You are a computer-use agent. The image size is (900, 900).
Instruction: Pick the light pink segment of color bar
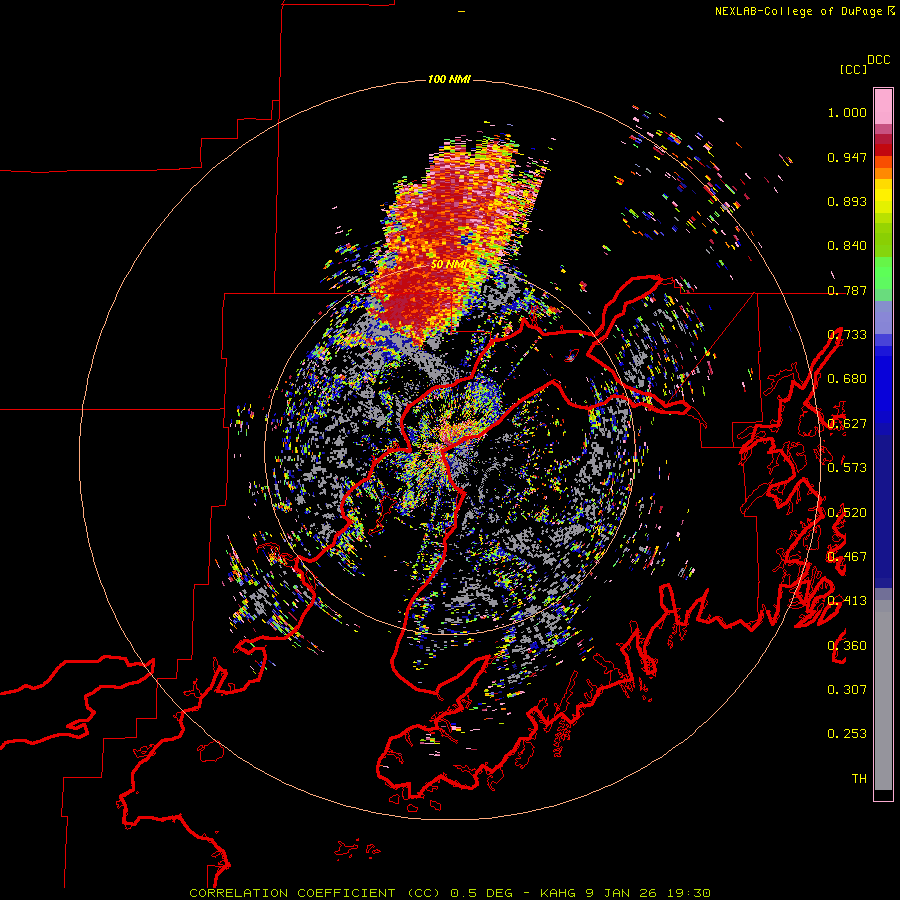(x=883, y=106)
